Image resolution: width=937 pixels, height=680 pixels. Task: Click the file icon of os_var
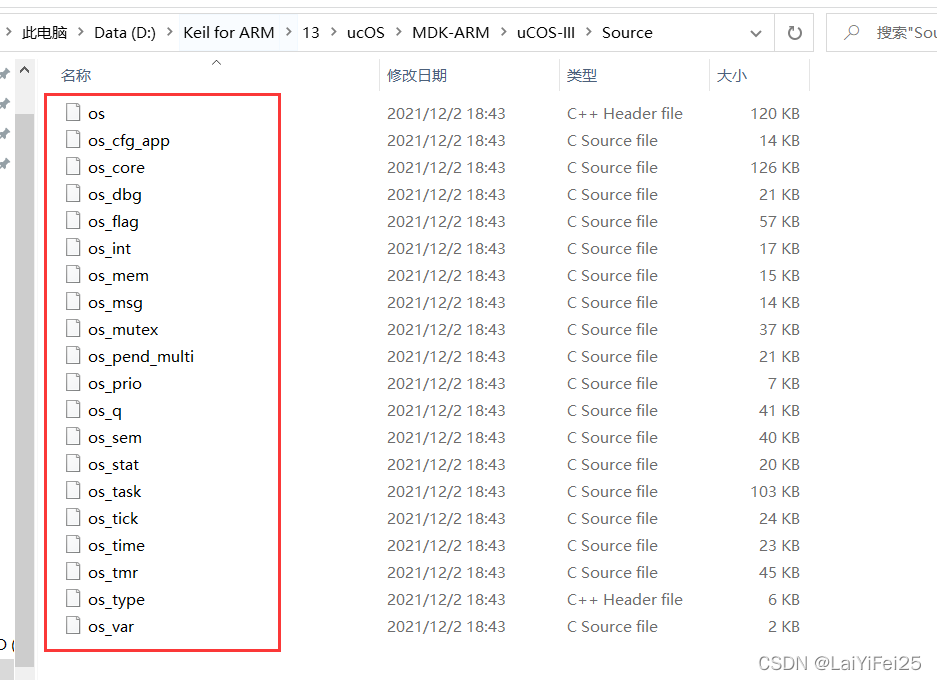tap(73, 625)
